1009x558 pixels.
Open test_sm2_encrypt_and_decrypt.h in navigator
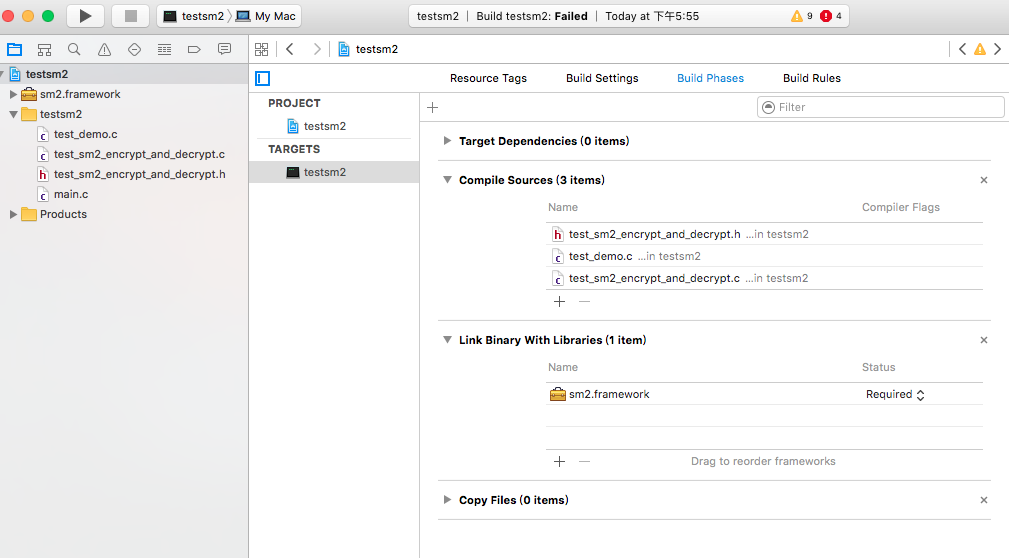point(139,174)
